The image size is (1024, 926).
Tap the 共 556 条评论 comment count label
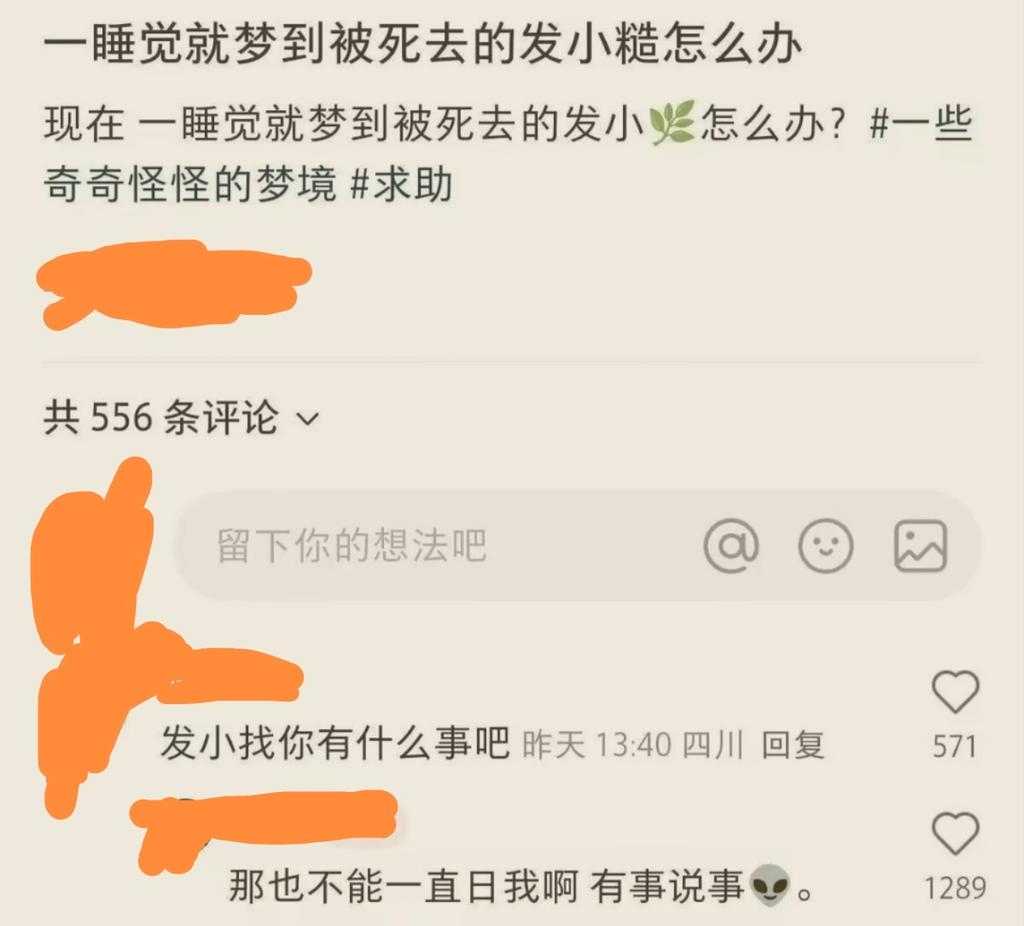coord(161,417)
